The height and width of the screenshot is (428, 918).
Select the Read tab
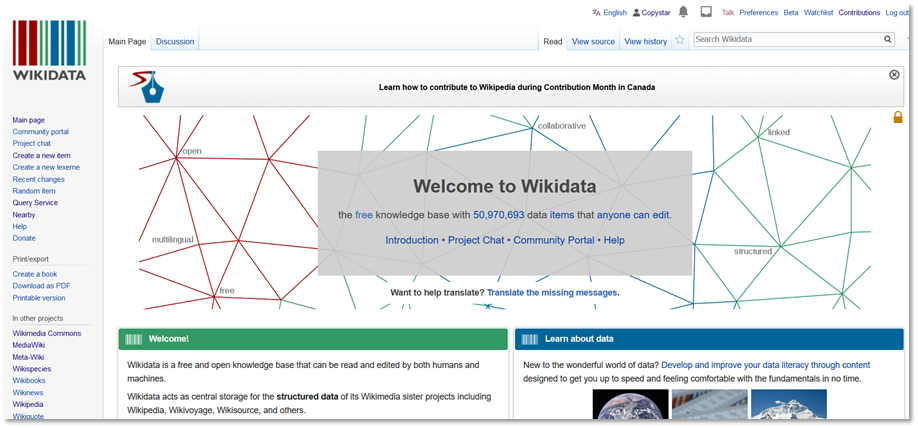[x=553, y=42]
